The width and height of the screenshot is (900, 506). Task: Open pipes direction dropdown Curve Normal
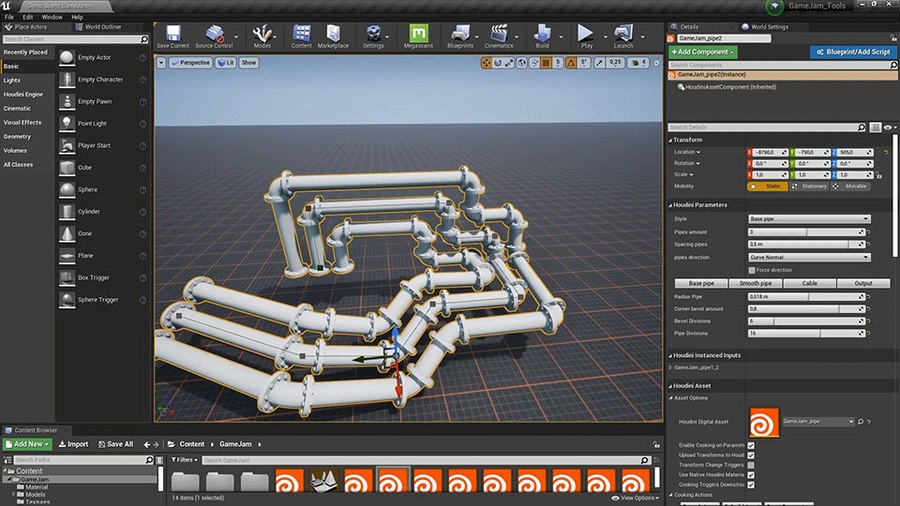(809, 257)
